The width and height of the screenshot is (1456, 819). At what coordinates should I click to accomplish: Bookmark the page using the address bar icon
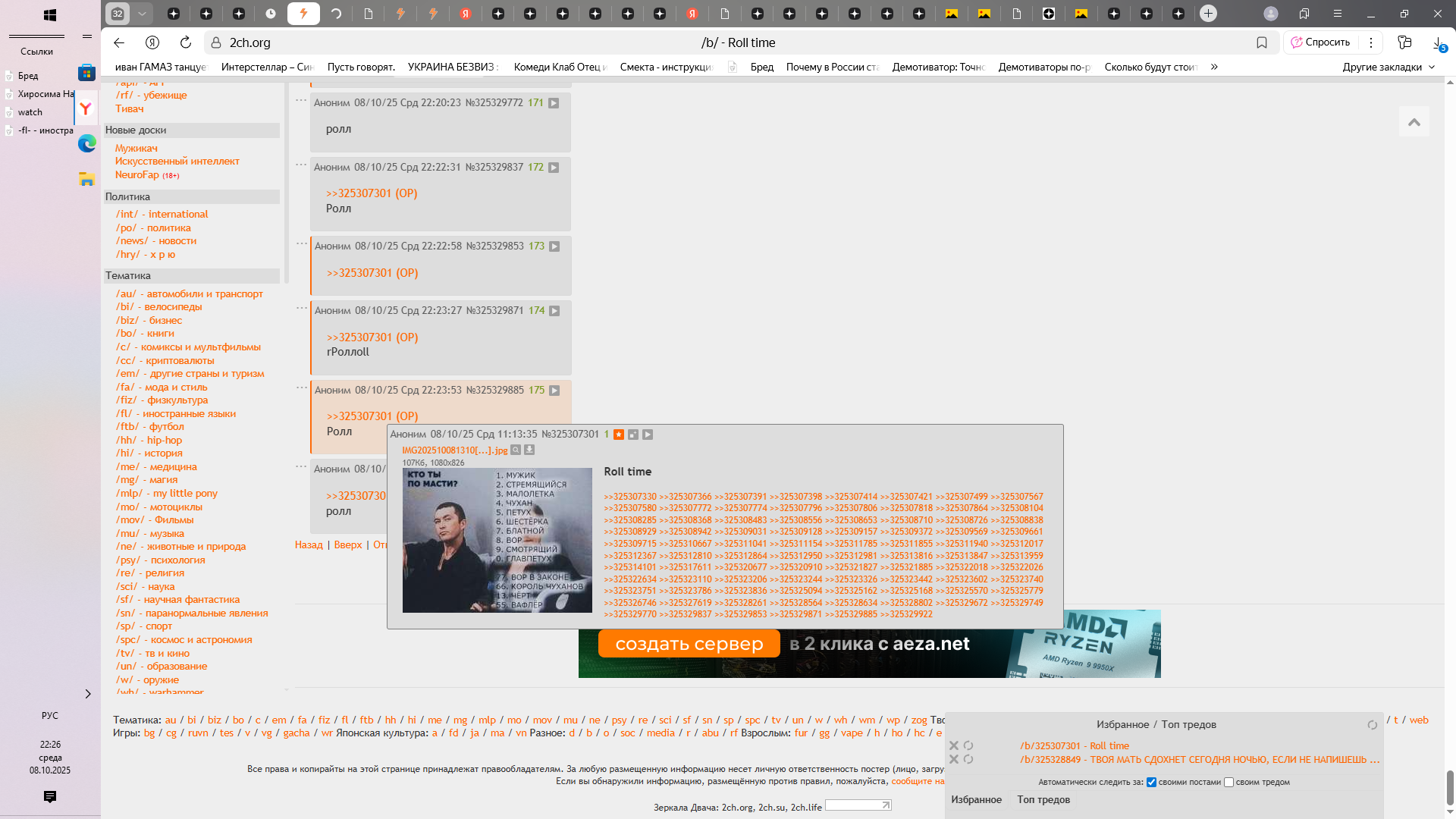pyautogui.click(x=1262, y=42)
